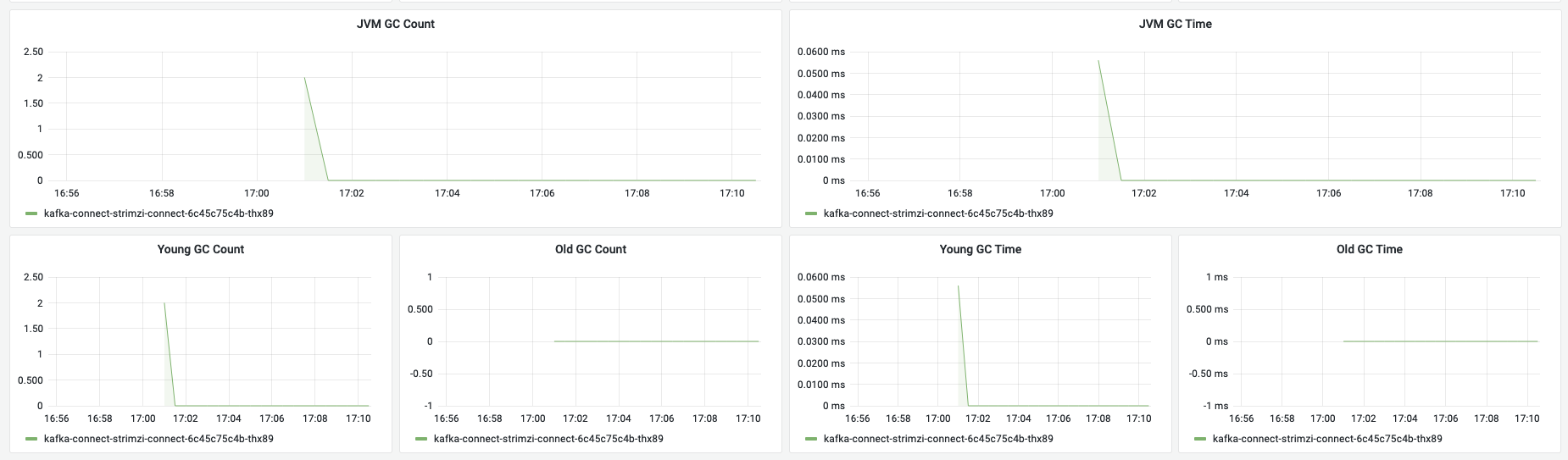Image resolution: width=1568 pixels, height=460 pixels.
Task: Click the kafka-connect legend label under Old GC Time
Action: [x=1327, y=439]
